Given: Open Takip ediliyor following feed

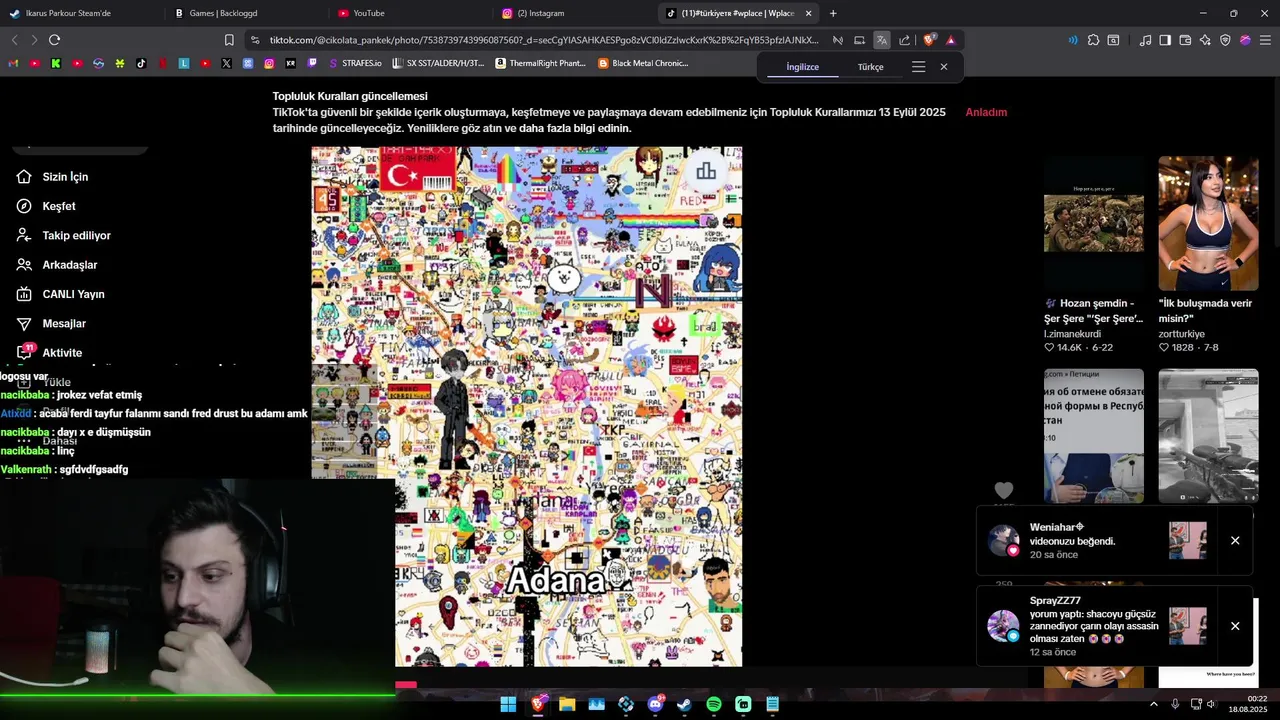Looking at the screenshot, I should 63,235.
